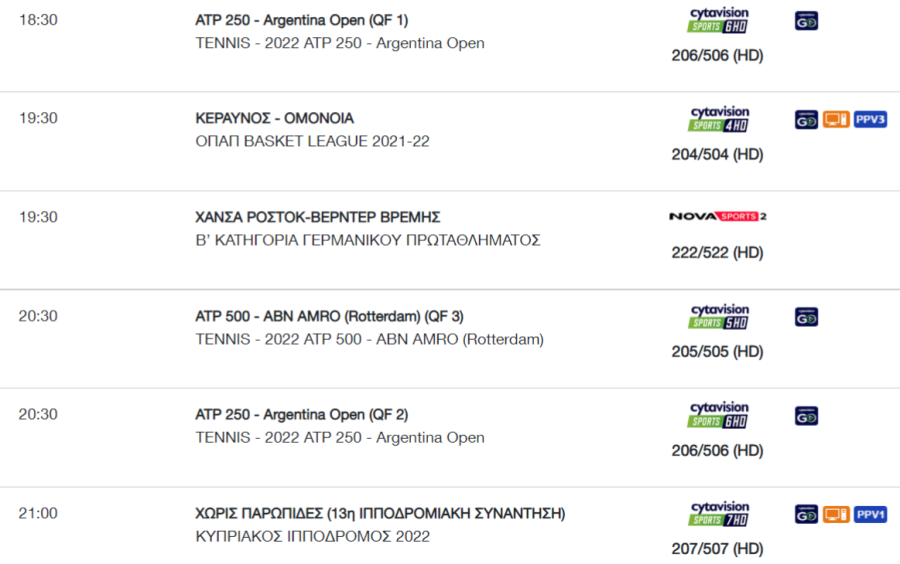Click the PPV3 badge for ΚΕΡΑΥΝΟΣ - ΟΜΟΝΟΙΑ
The height and width of the screenshot is (564, 900).
(x=870, y=119)
